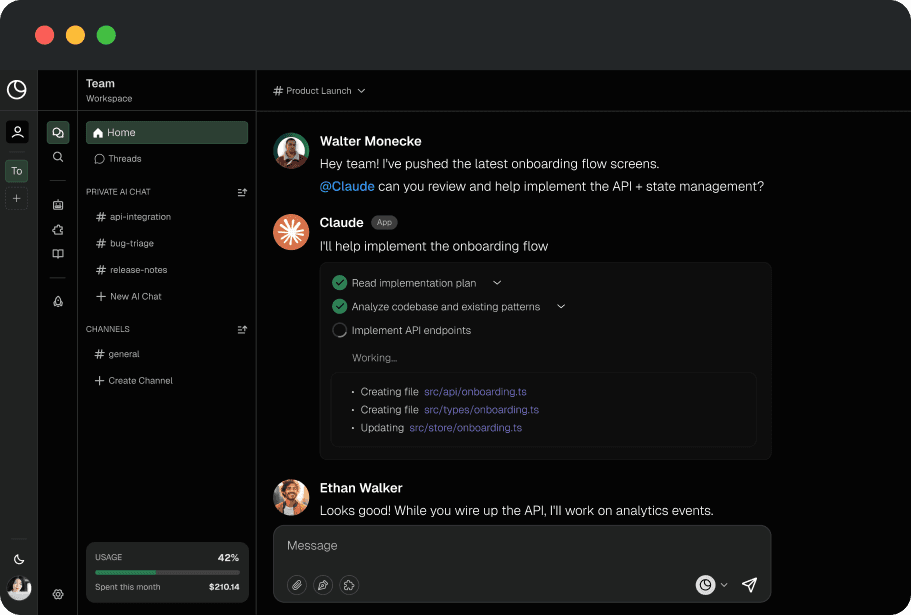Viewport: 911px width, 615px height.
Task: Open the documentation book icon
Action: [x=57, y=253]
